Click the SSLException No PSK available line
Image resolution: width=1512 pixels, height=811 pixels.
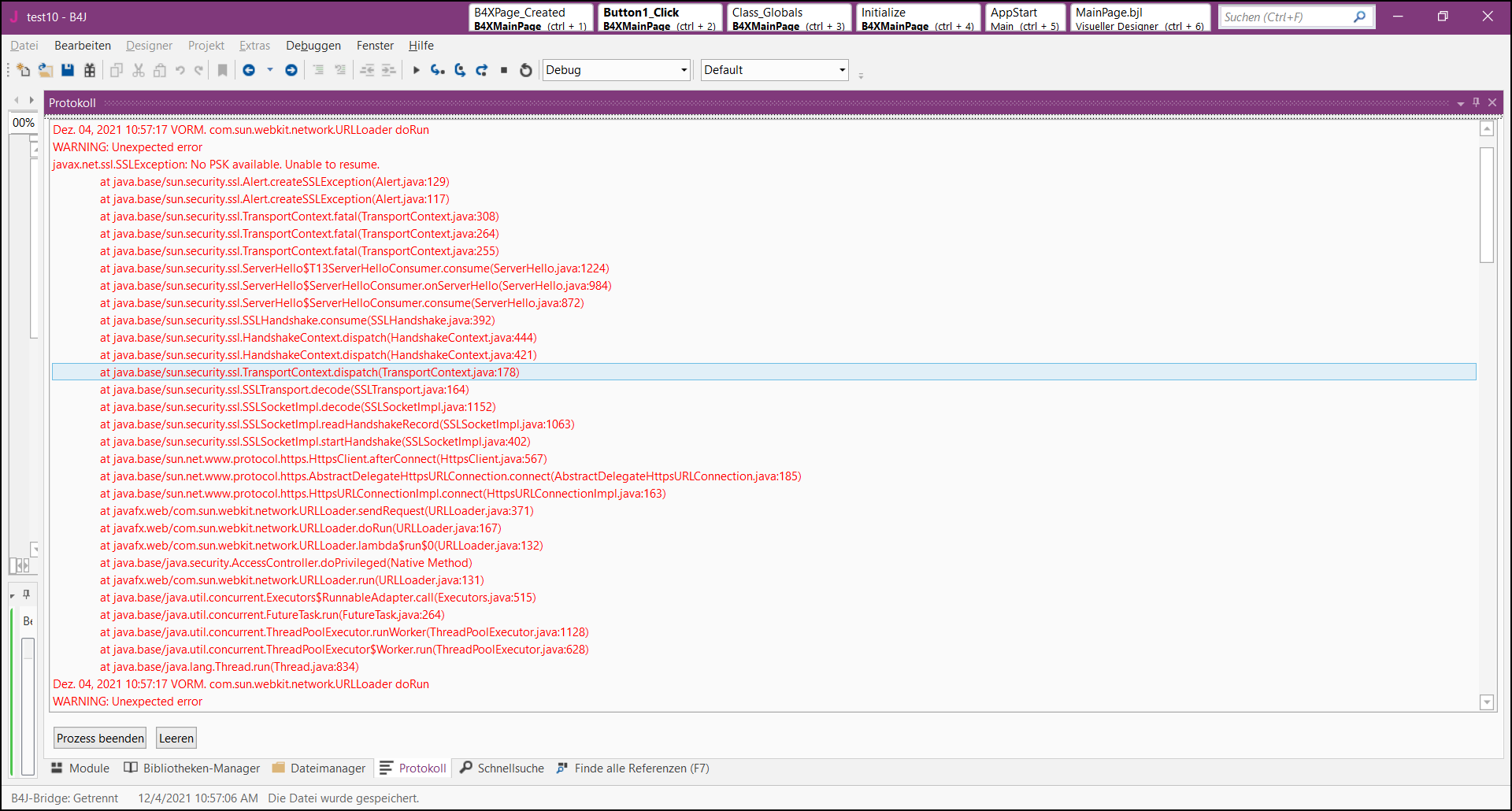[x=216, y=165]
